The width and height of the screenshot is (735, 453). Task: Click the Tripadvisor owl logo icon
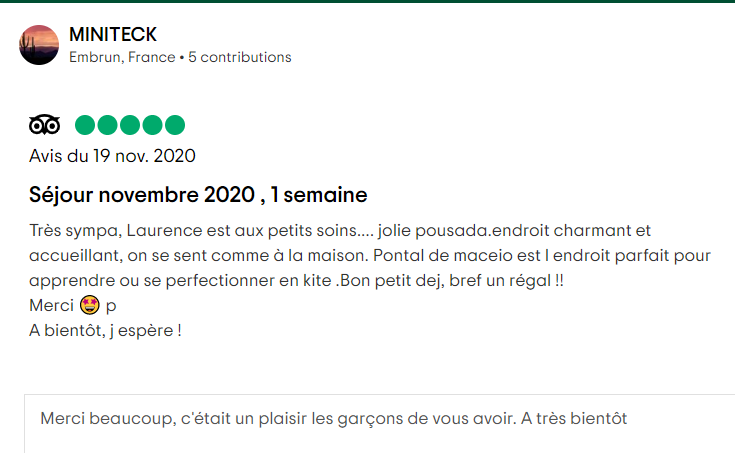45,125
